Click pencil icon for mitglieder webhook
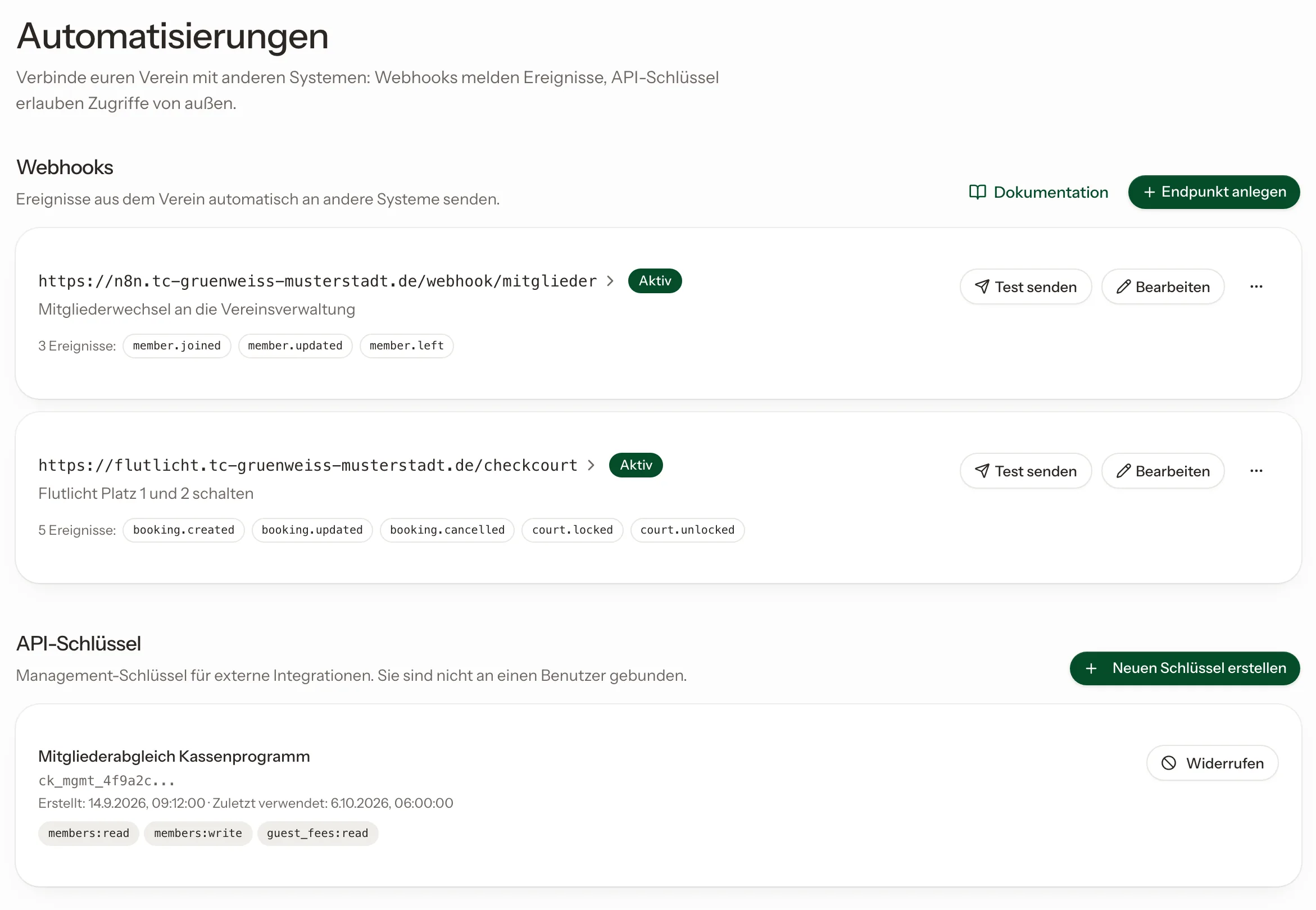Screen dimensions: 1316x910 click(x=1123, y=287)
